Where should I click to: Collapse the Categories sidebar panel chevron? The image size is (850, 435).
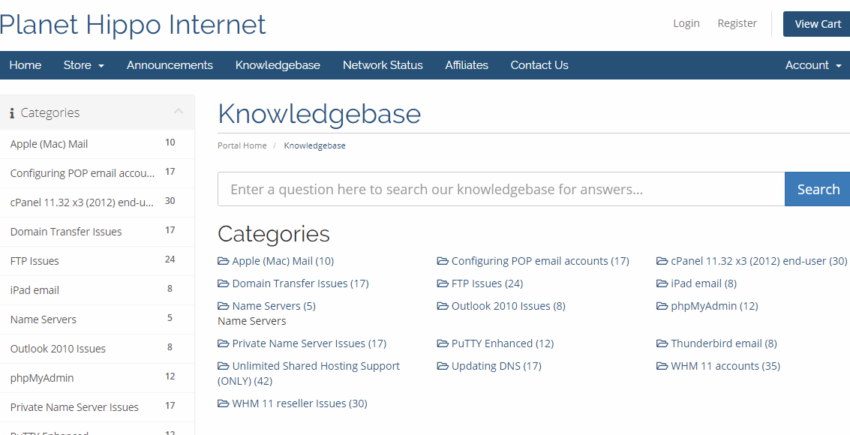(x=178, y=112)
